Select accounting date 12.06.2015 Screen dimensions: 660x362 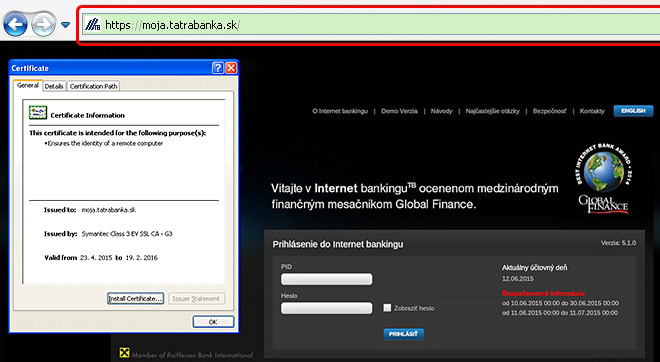(518, 279)
